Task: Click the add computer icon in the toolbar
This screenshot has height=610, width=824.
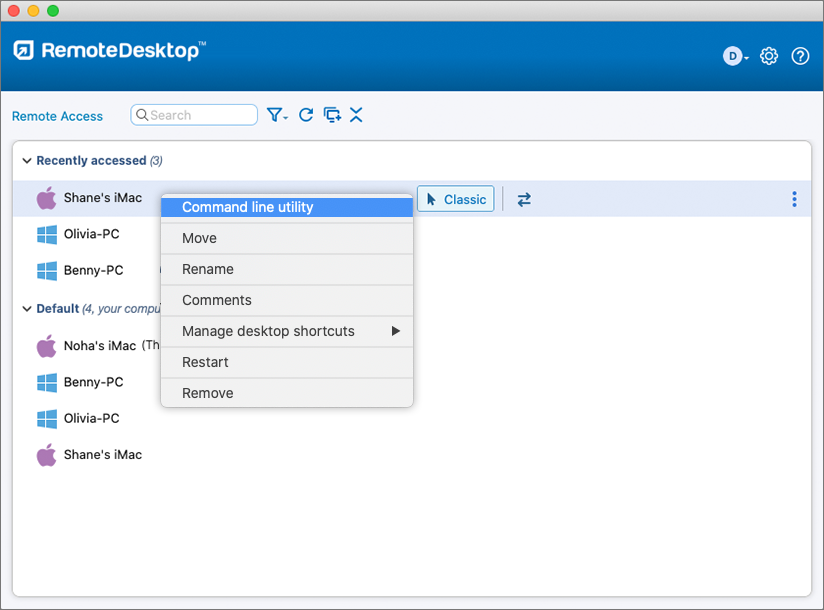Action: tap(332, 115)
